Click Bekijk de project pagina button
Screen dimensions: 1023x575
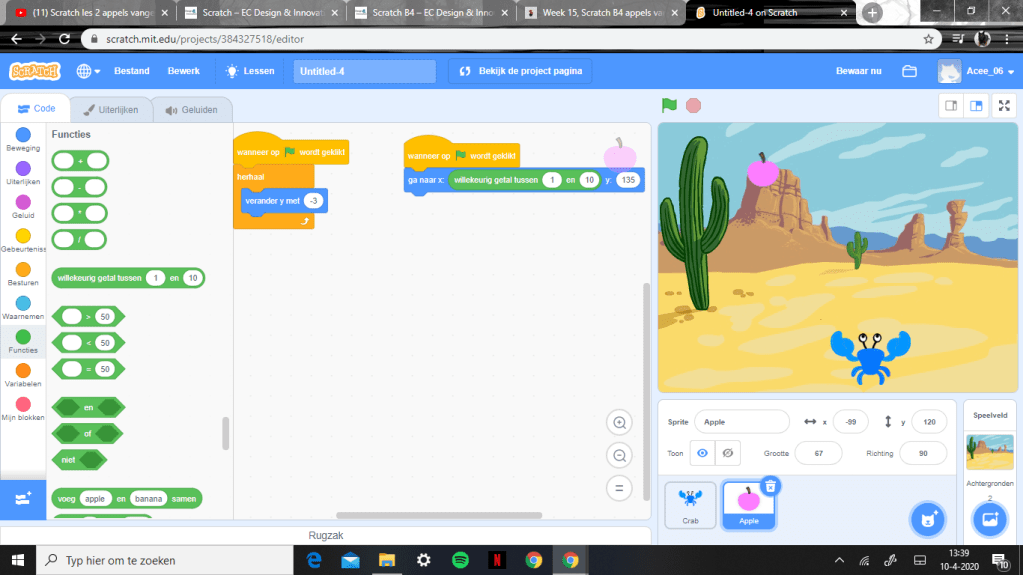click(520, 71)
